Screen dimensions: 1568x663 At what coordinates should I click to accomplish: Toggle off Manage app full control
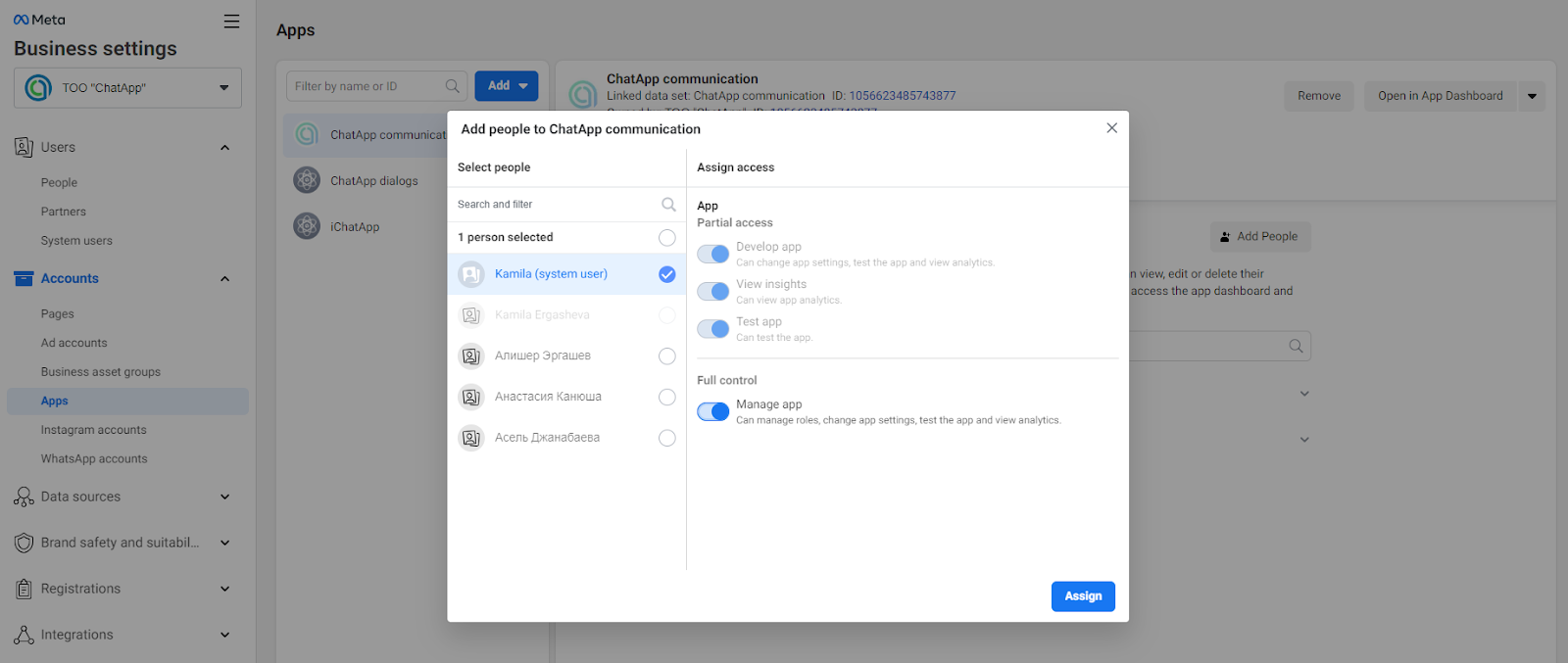712,411
